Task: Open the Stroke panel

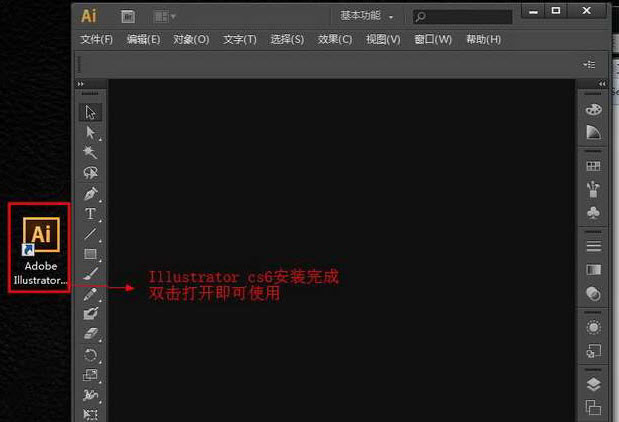Action: click(x=593, y=246)
